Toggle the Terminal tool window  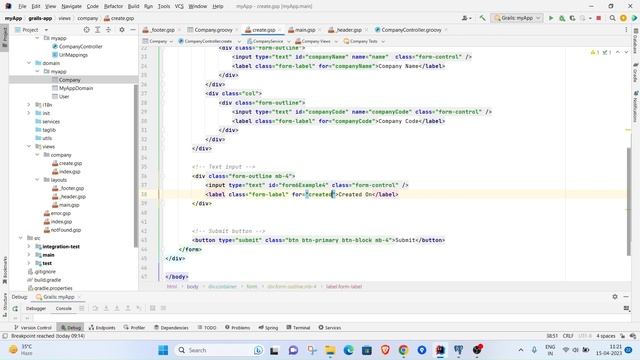(298, 327)
